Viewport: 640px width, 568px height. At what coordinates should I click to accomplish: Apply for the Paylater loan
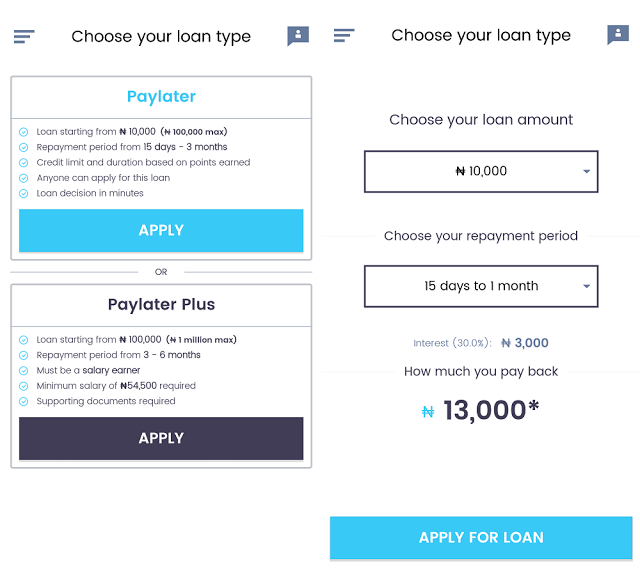click(x=161, y=231)
